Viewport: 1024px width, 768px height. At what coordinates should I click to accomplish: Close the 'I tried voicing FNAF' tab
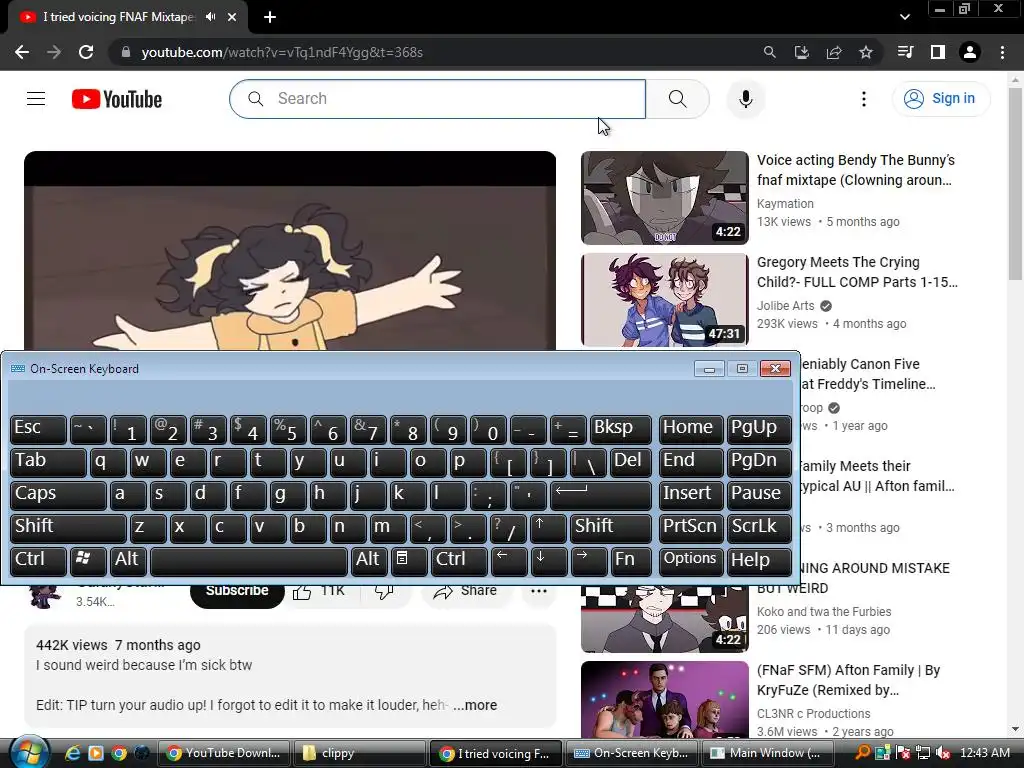pyautogui.click(x=232, y=17)
